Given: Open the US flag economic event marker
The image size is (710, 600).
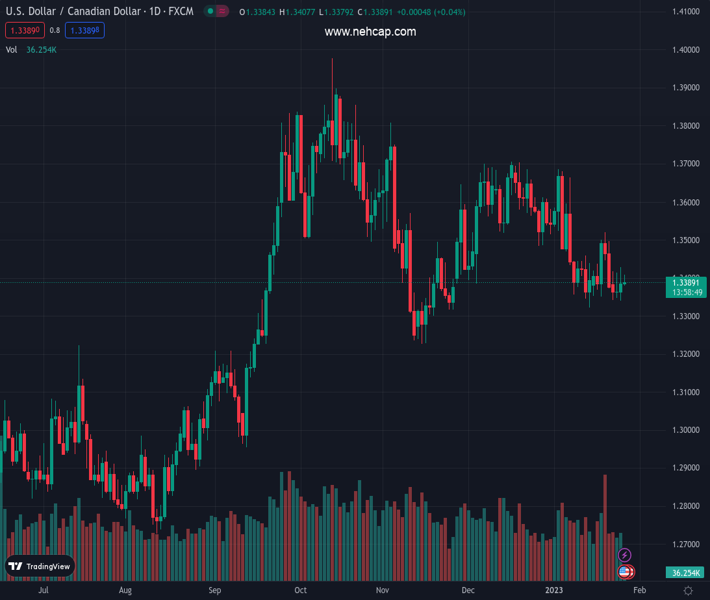Looking at the screenshot, I should [x=625, y=572].
